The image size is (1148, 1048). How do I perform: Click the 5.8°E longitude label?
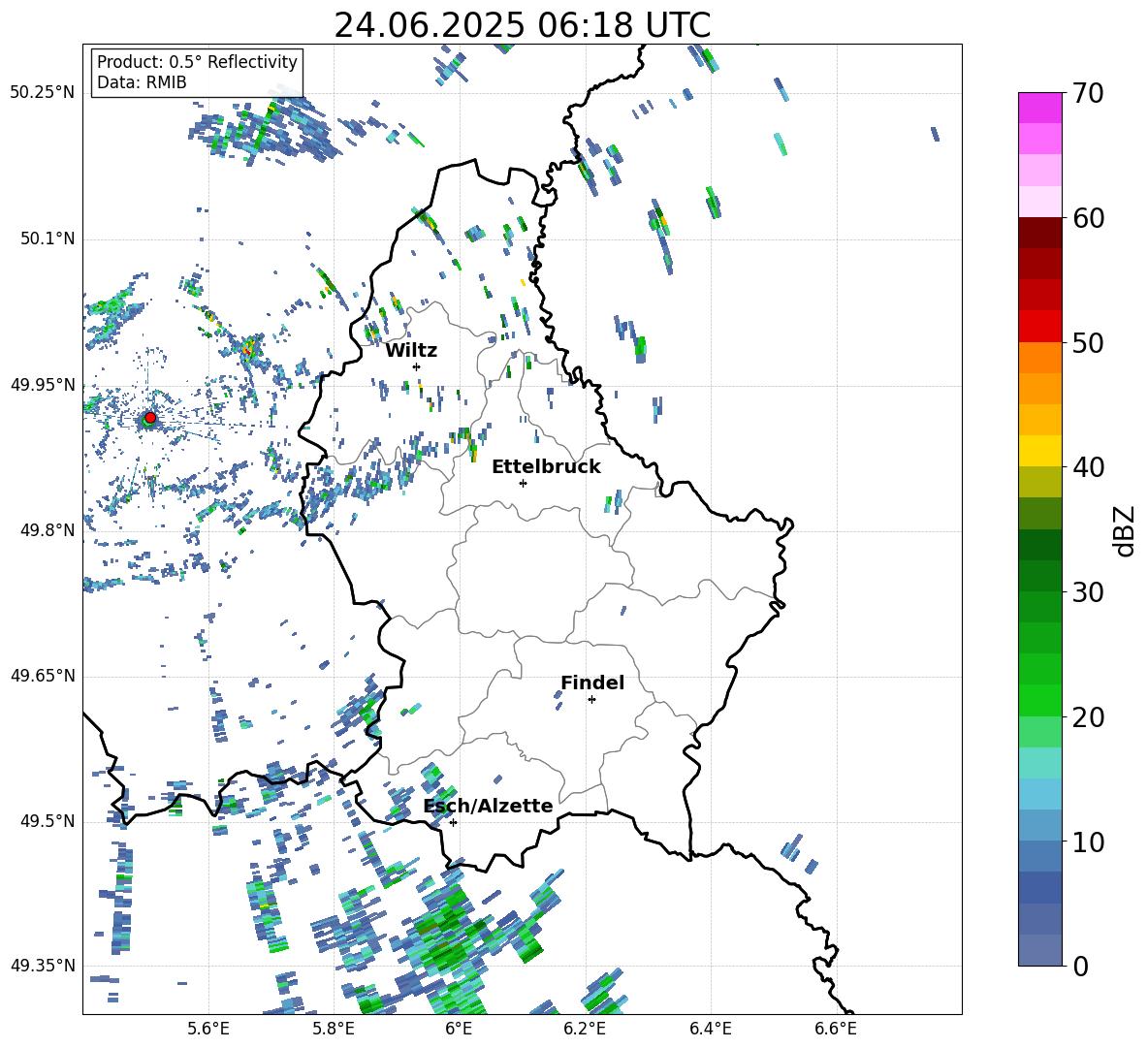coord(334,1029)
